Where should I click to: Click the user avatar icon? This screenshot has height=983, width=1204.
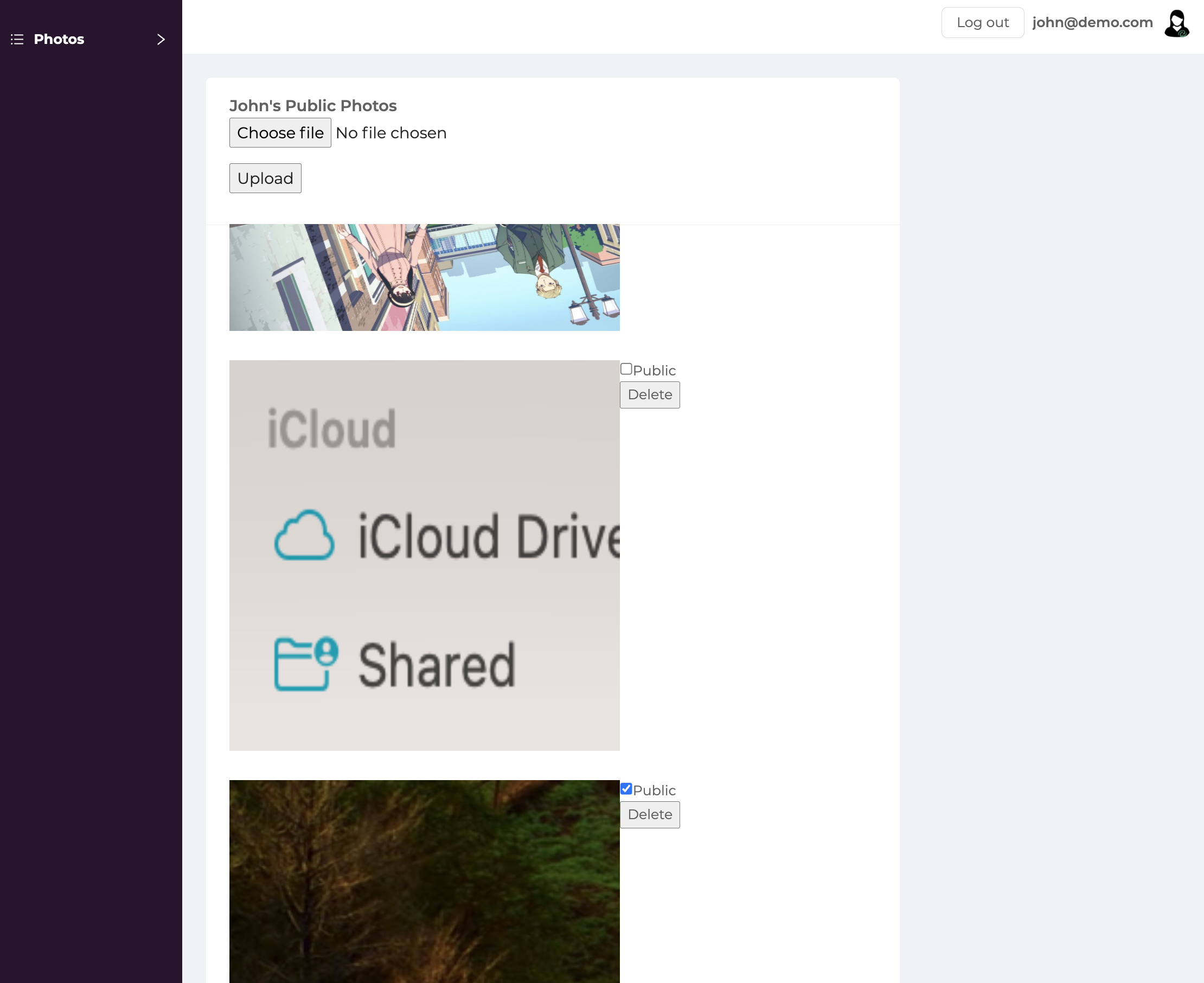pyautogui.click(x=1176, y=23)
